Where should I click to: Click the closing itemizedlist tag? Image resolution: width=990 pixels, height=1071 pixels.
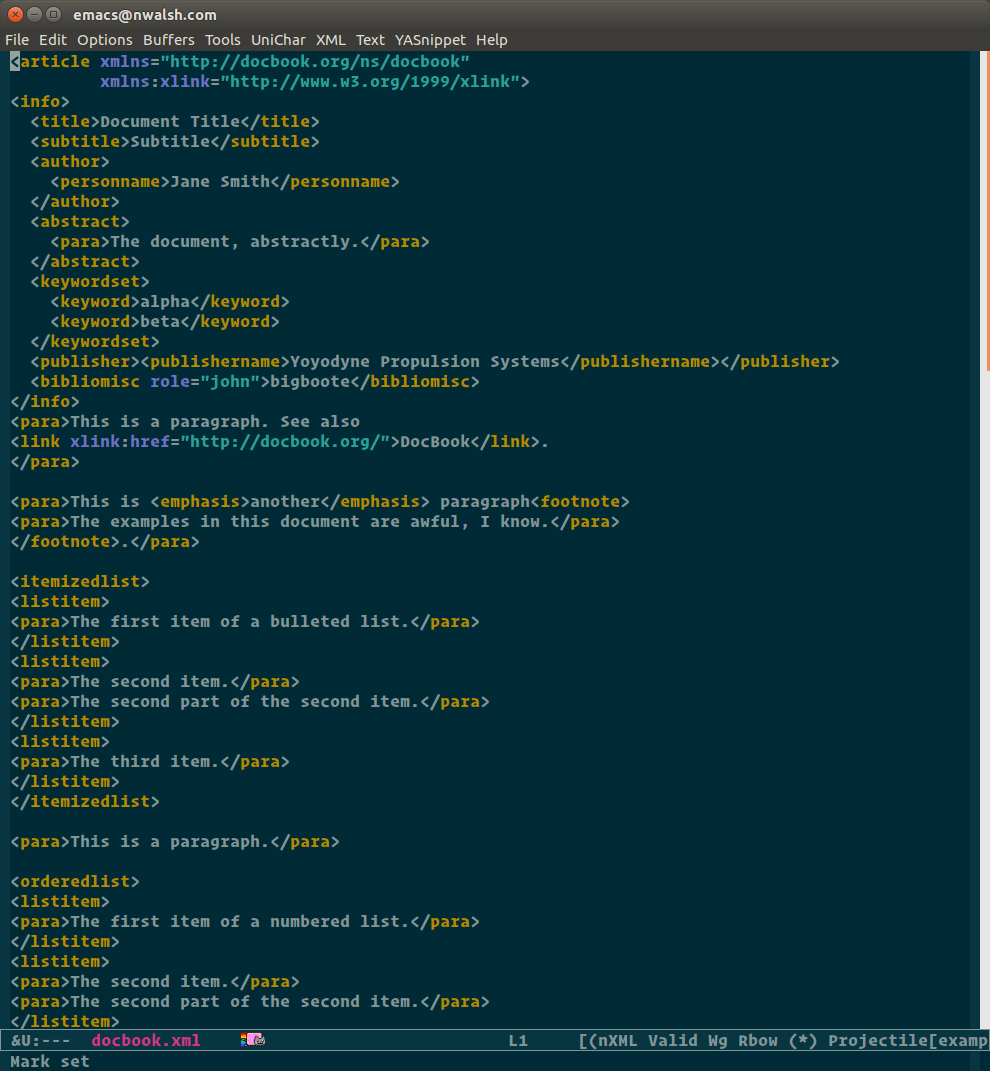pos(85,801)
